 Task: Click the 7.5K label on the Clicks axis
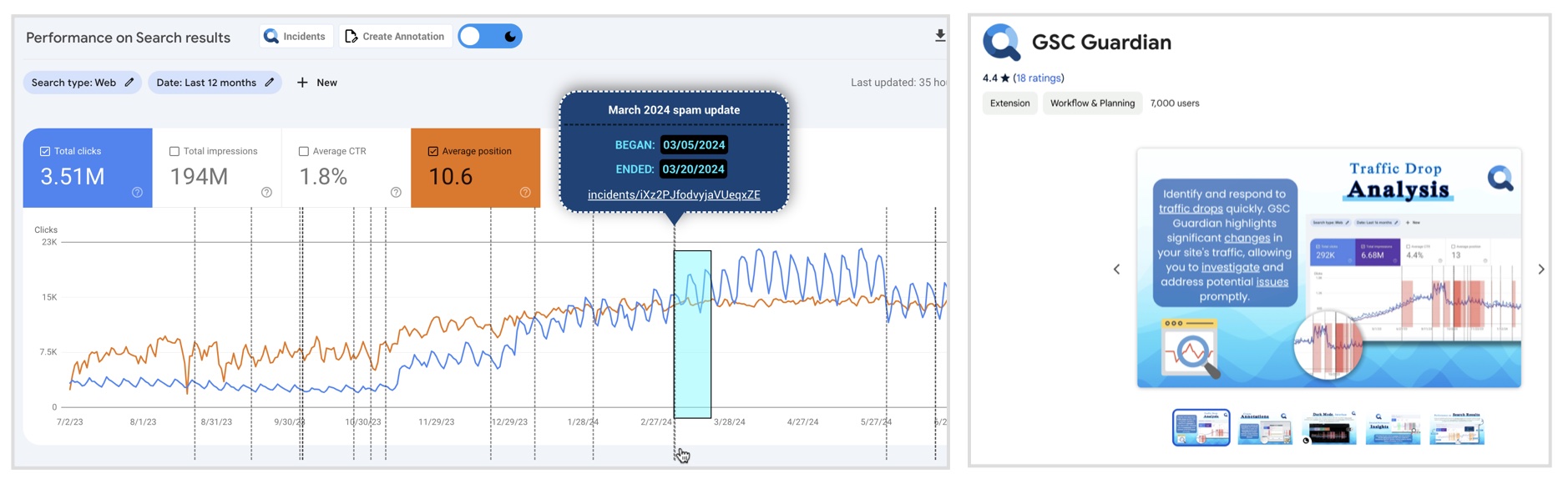tap(48, 352)
